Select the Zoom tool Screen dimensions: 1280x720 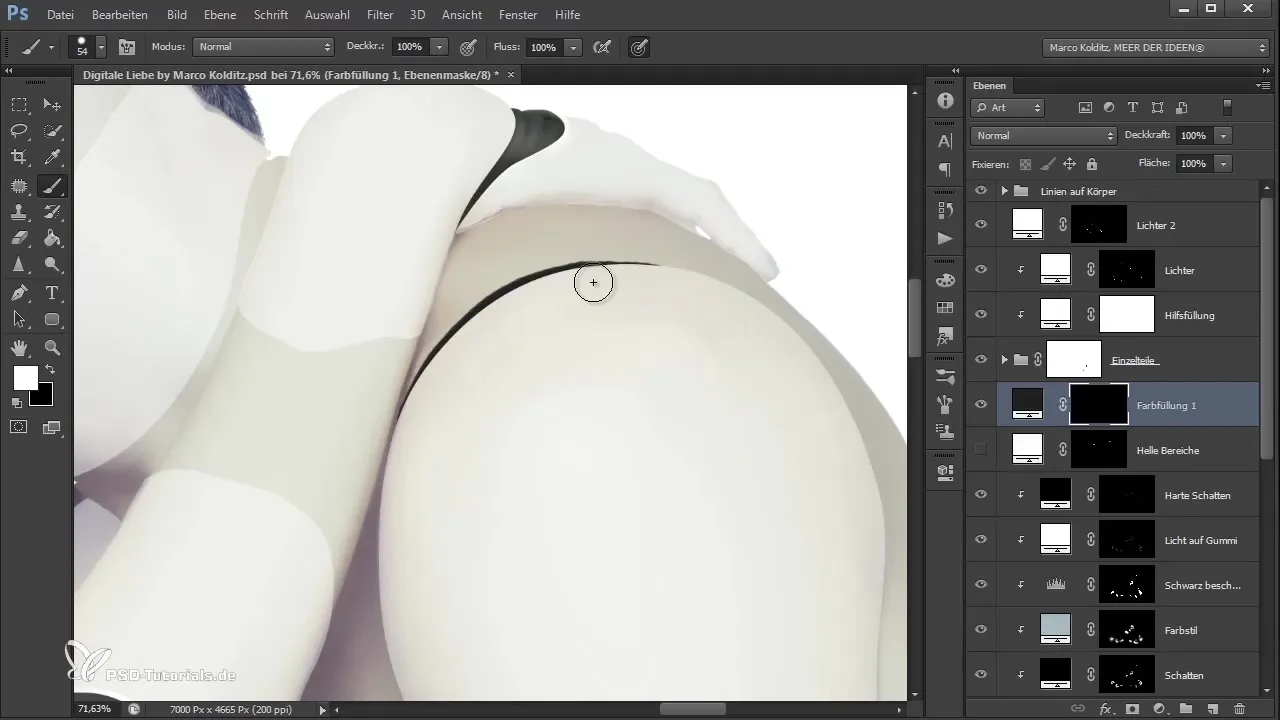(x=53, y=348)
